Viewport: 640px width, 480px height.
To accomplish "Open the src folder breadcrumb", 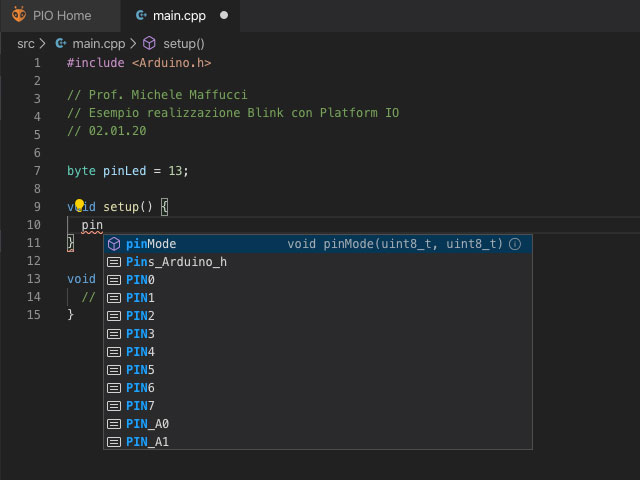I will [25, 43].
